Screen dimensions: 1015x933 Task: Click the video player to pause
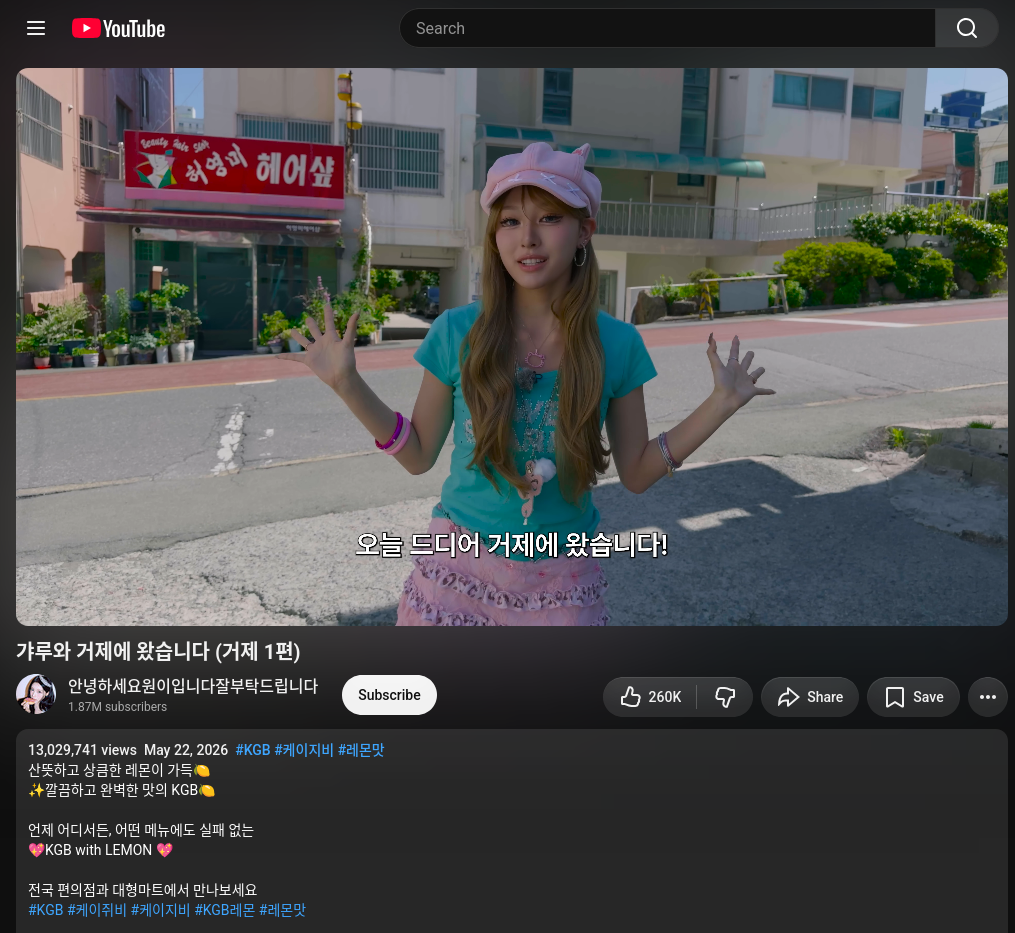pos(511,346)
